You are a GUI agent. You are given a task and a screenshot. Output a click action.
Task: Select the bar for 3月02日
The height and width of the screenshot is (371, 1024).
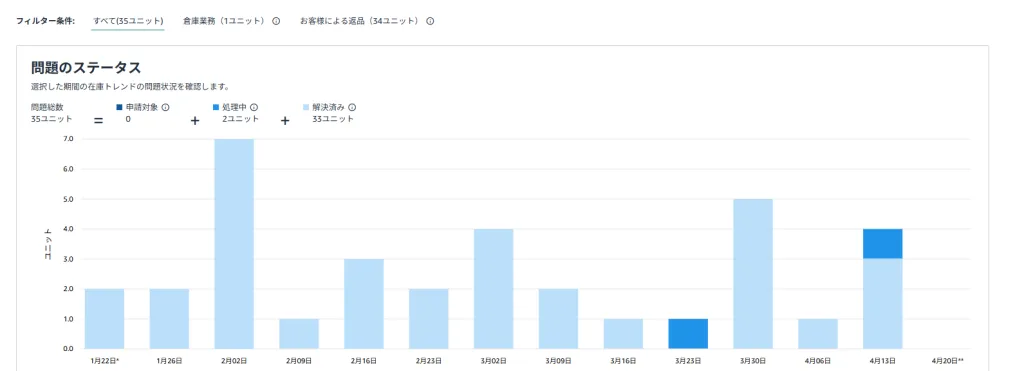pyautogui.click(x=494, y=289)
